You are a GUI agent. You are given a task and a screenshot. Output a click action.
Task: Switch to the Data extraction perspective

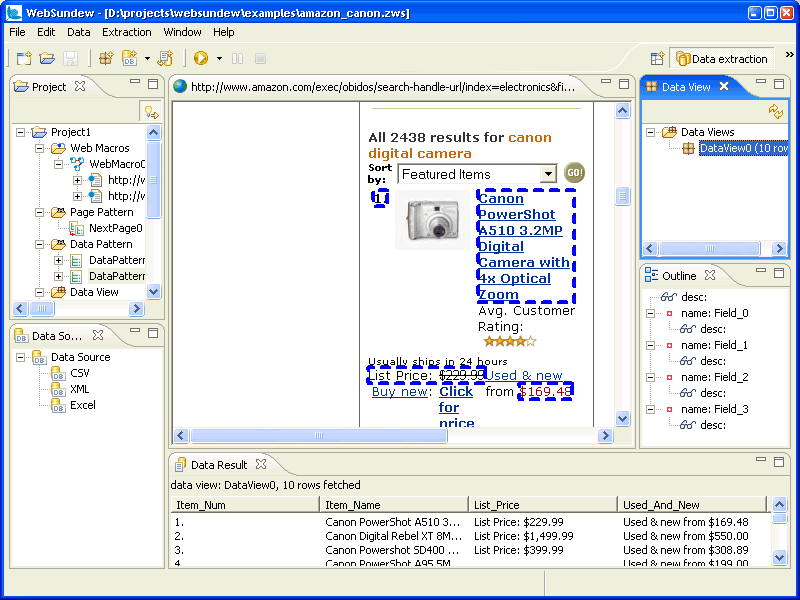point(721,59)
